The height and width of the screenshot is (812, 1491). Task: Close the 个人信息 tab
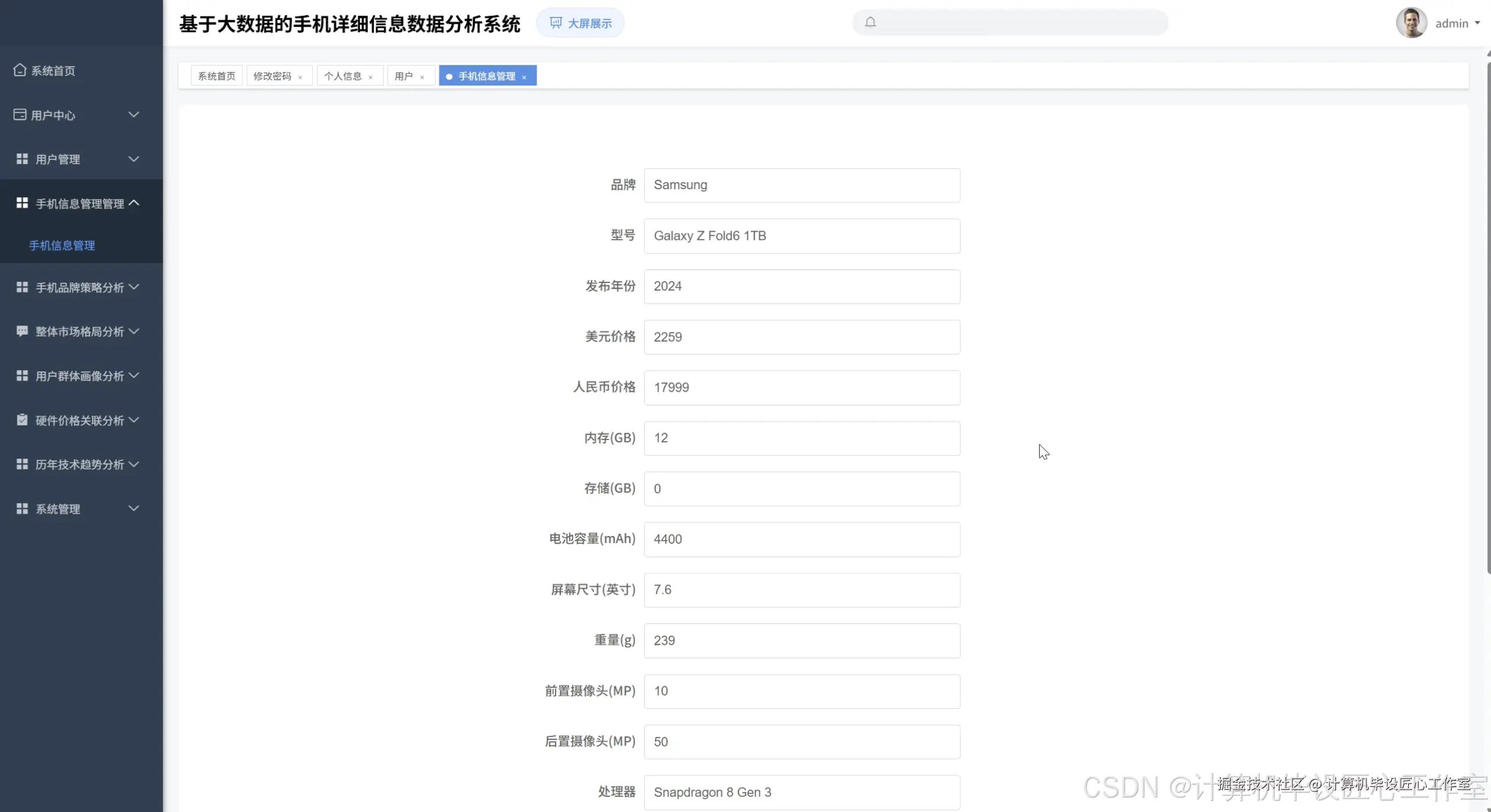click(370, 77)
